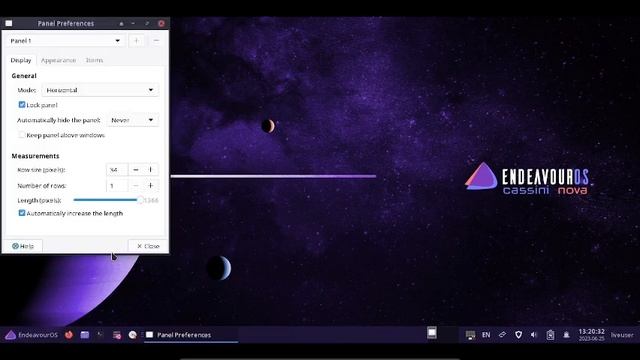Image resolution: width=640 pixels, height=360 pixels.
Task: Click the volume speaker tray icon
Action: click(534, 335)
